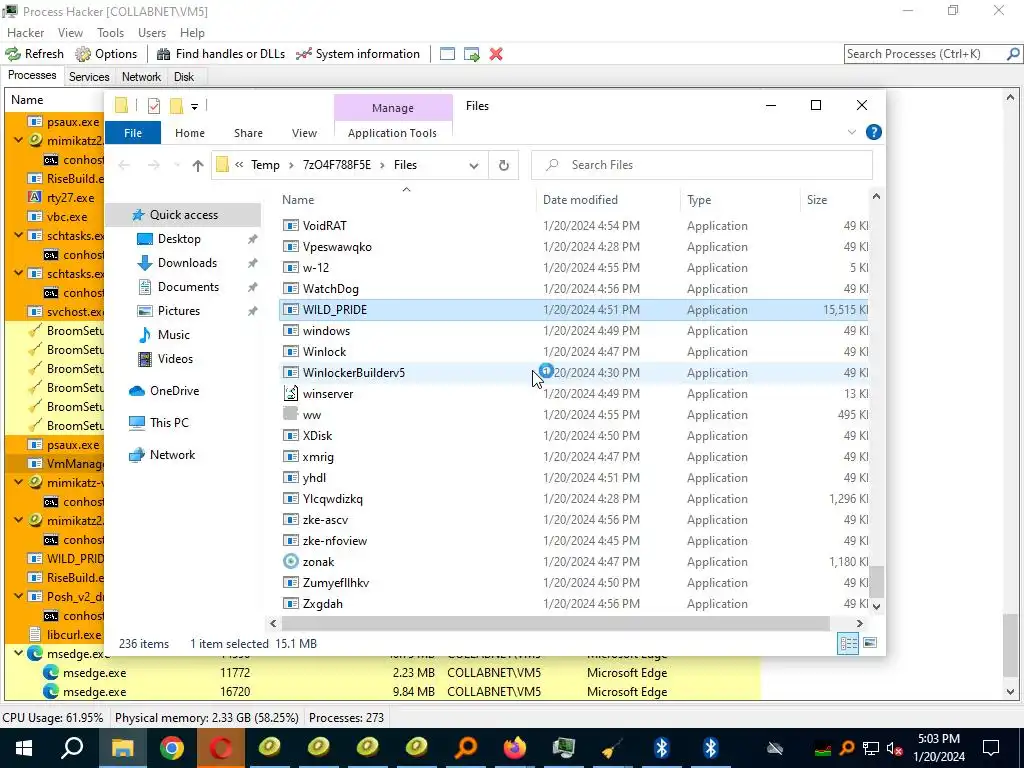The width and height of the screenshot is (1024, 768).
Task: Select This PC in navigation pane
Action: [168, 423]
